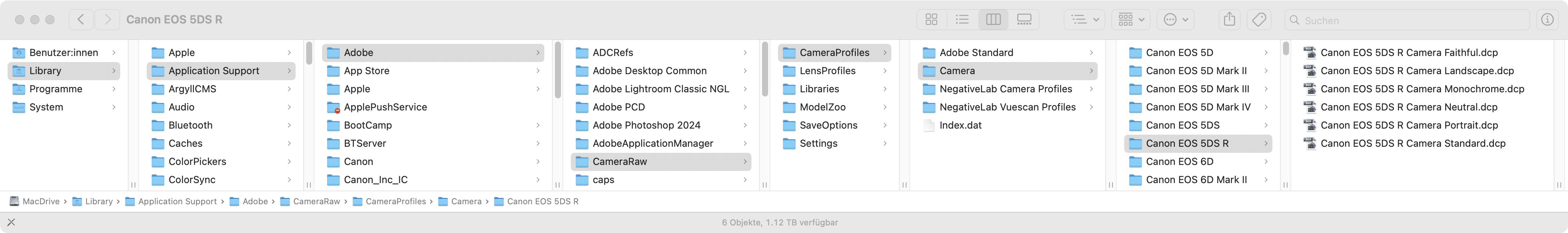The height and width of the screenshot is (233, 1568).
Task: Click the Index.dat file icon
Action: (929, 125)
